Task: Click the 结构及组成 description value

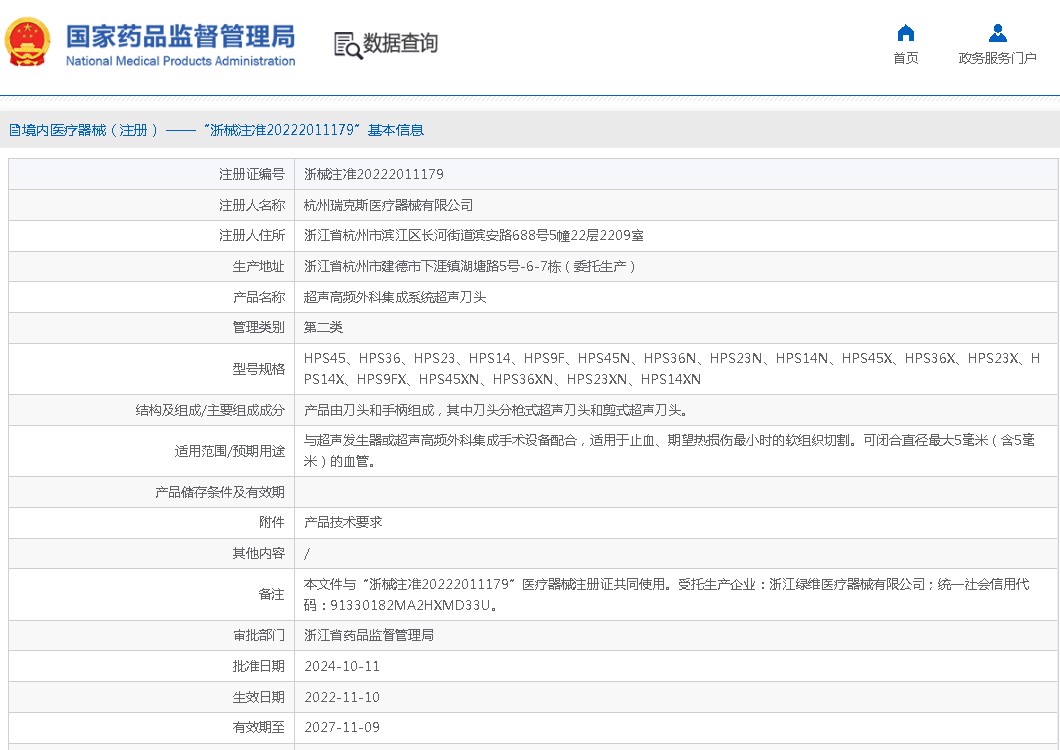Action: (496, 410)
